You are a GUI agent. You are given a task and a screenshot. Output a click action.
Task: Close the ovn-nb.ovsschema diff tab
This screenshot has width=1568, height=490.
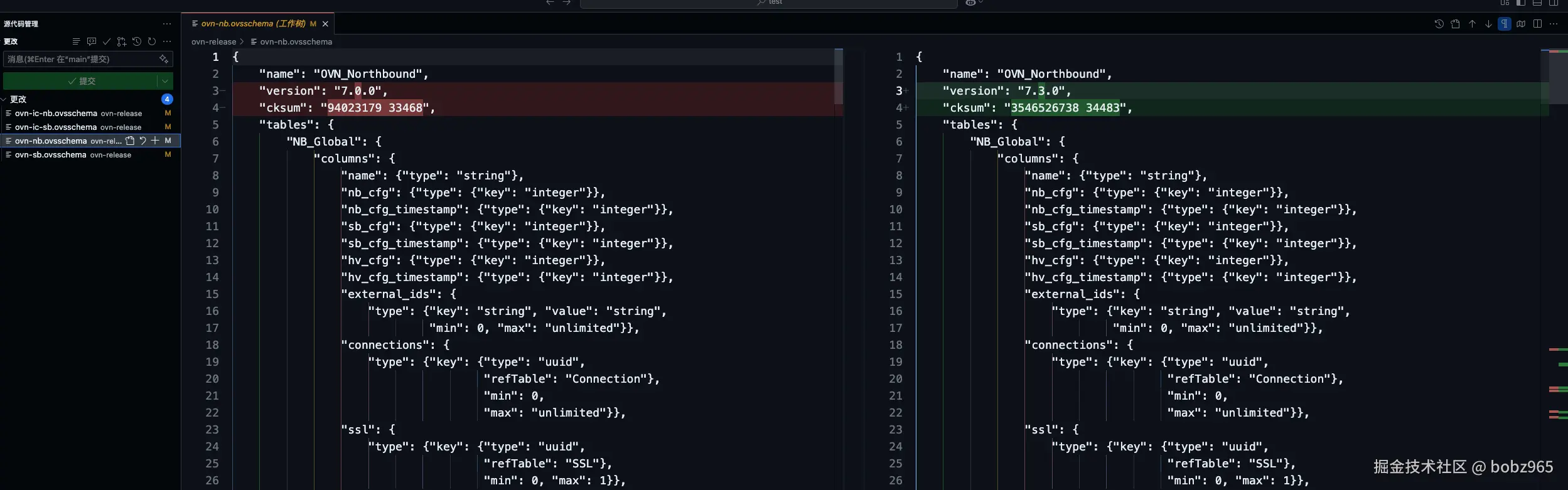point(325,24)
